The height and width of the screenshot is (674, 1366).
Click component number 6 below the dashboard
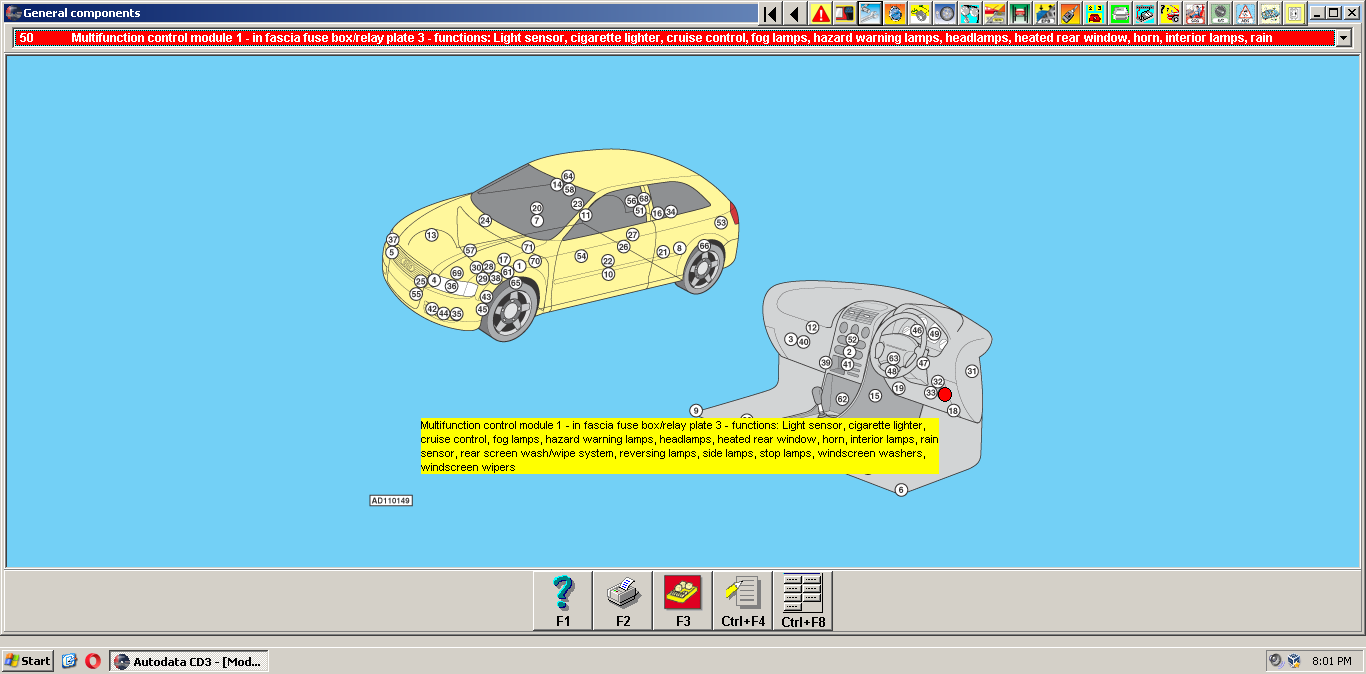tap(901, 490)
